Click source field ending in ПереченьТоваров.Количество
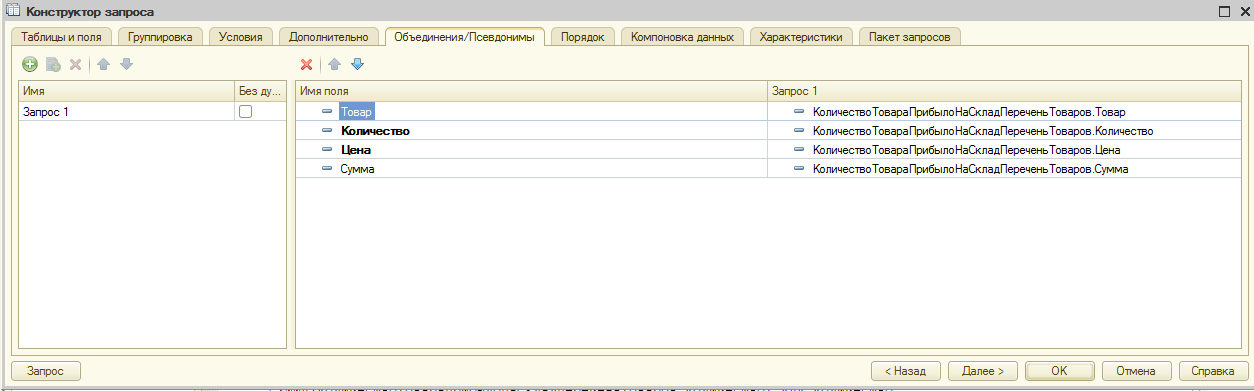The height and width of the screenshot is (391, 1254). (983, 131)
